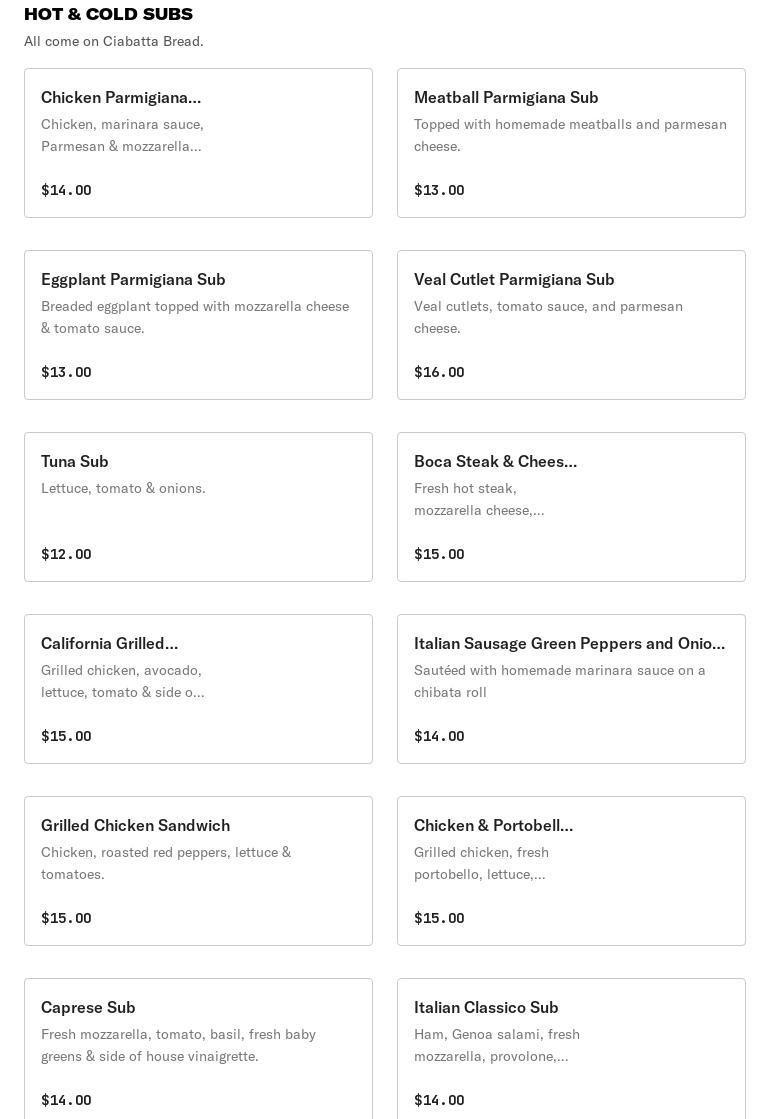Click Grilled Chicken Sandwich $15.00 price

(x=66, y=918)
